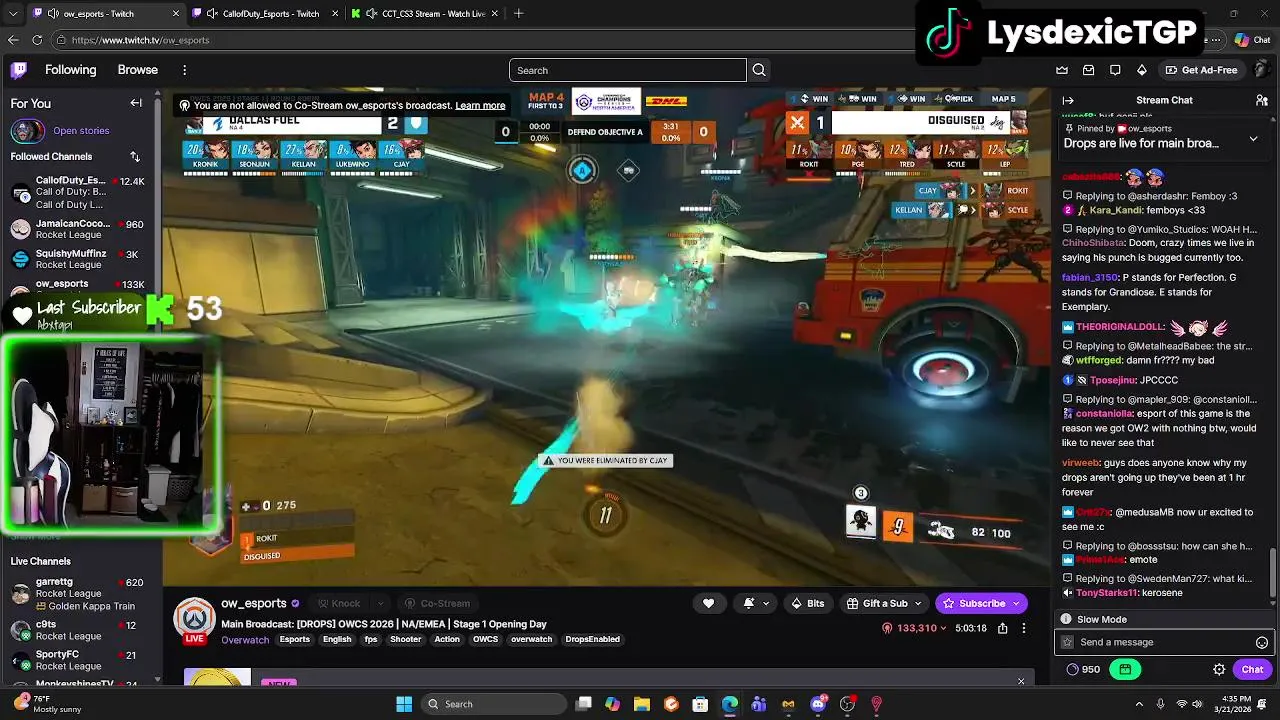Screen dimensions: 1280x720
Task: Close the banner below stream info
Action: (1021, 681)
